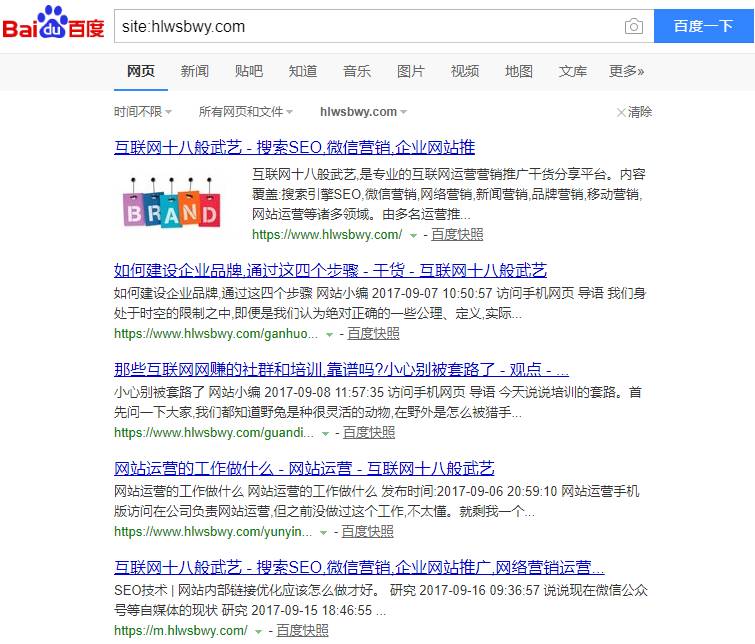
Task: Click the Baidu logo
Action: tap(53, 23)
